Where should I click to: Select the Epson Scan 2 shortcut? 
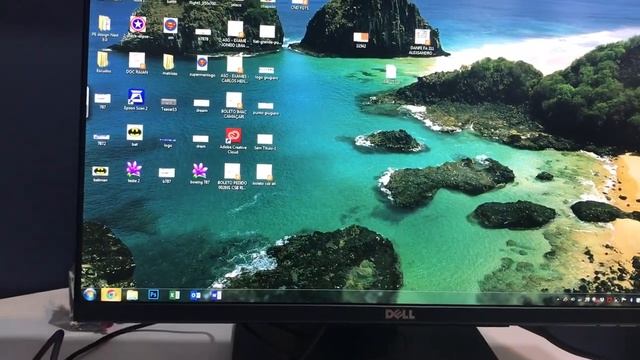pyautogui.click(x=136, y=100)
